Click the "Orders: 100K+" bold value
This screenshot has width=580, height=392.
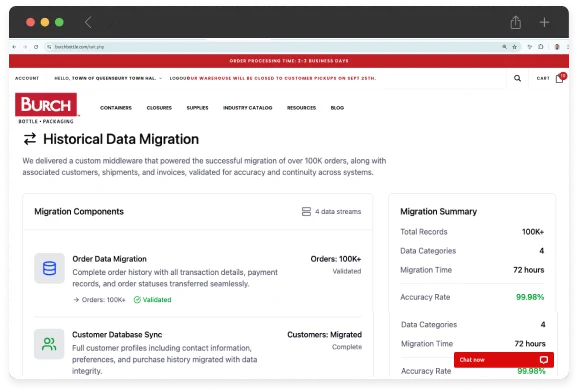pyautogui.click(x=336, y=259)
